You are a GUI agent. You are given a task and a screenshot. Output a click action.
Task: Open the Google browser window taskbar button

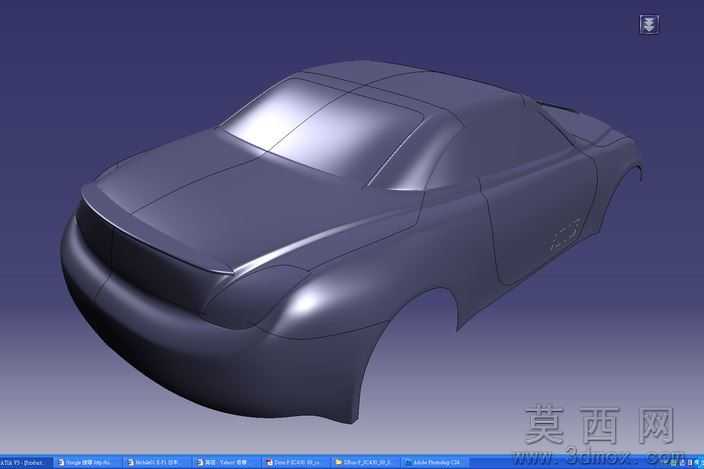(87, 462)
